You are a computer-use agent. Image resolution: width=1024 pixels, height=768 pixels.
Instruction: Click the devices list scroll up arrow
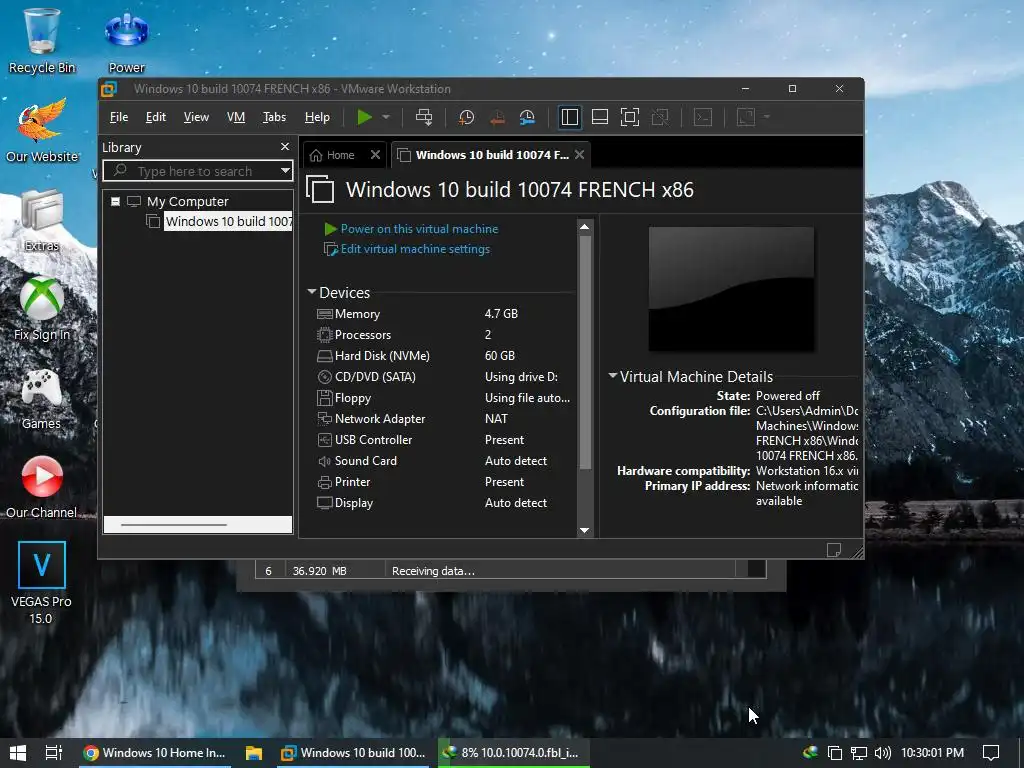click(x=584, y=227)
